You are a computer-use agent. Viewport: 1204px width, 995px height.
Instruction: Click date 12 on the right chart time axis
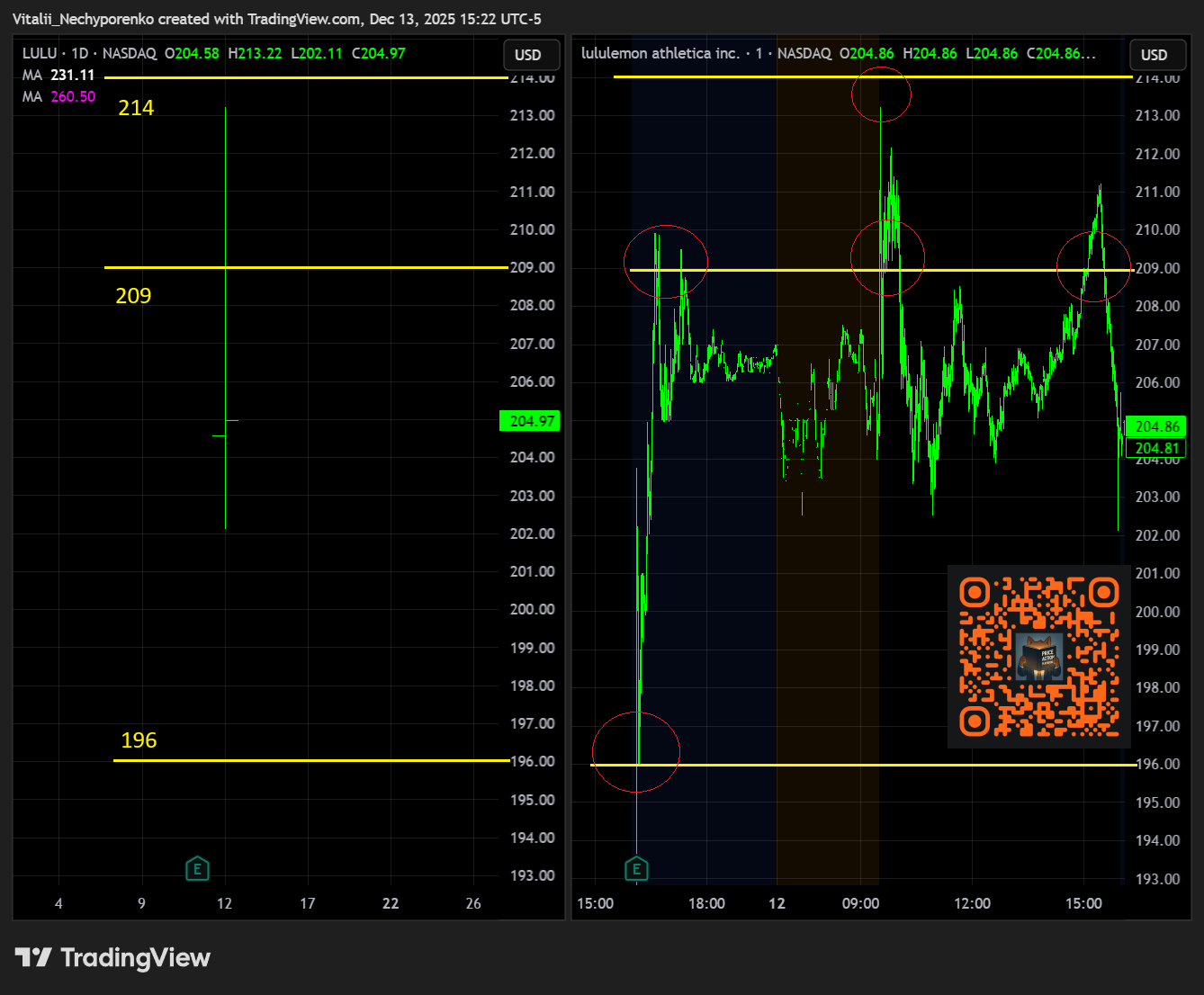[x=777, y=903]
